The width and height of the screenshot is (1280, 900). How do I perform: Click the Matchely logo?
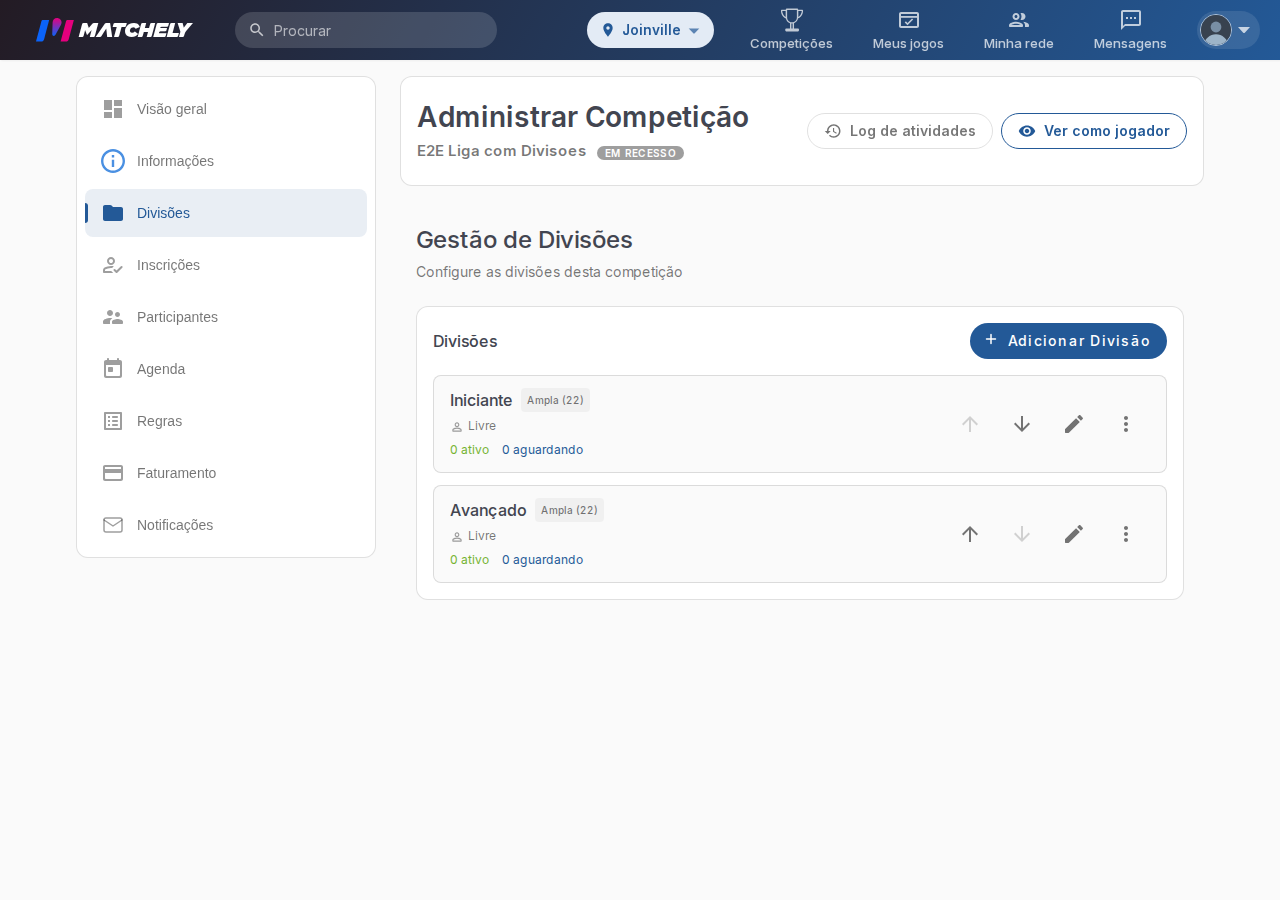[114, 30]
